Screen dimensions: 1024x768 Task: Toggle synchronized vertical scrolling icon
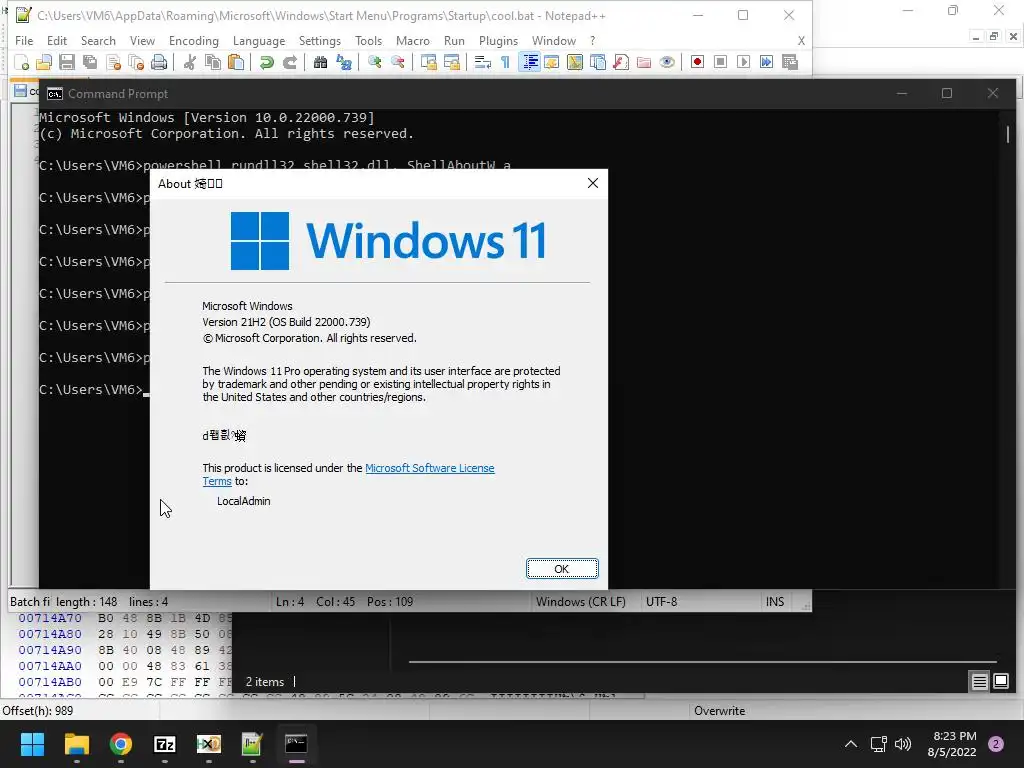tap(428, 62)
